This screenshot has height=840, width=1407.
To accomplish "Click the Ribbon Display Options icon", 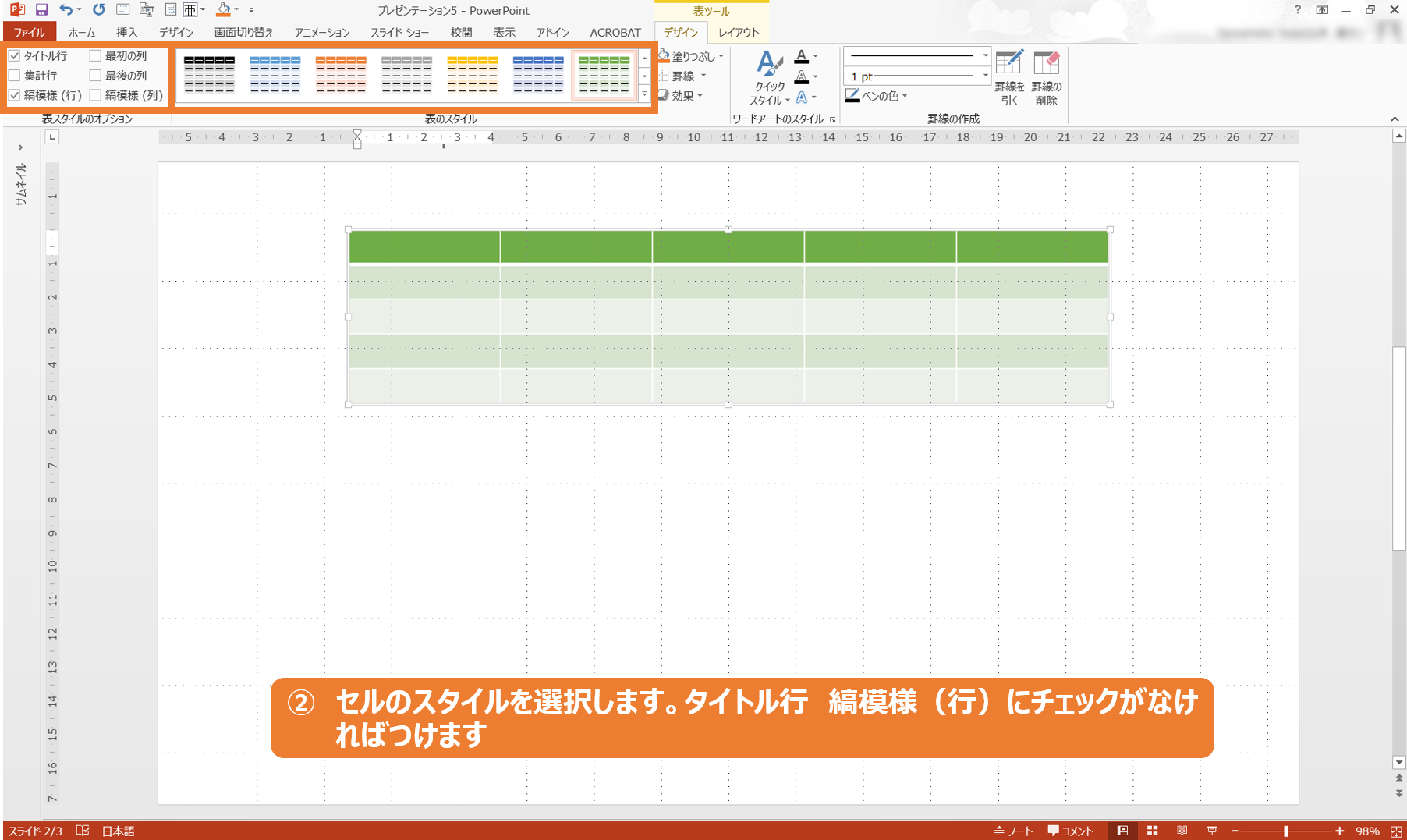I will [1322, 9].
